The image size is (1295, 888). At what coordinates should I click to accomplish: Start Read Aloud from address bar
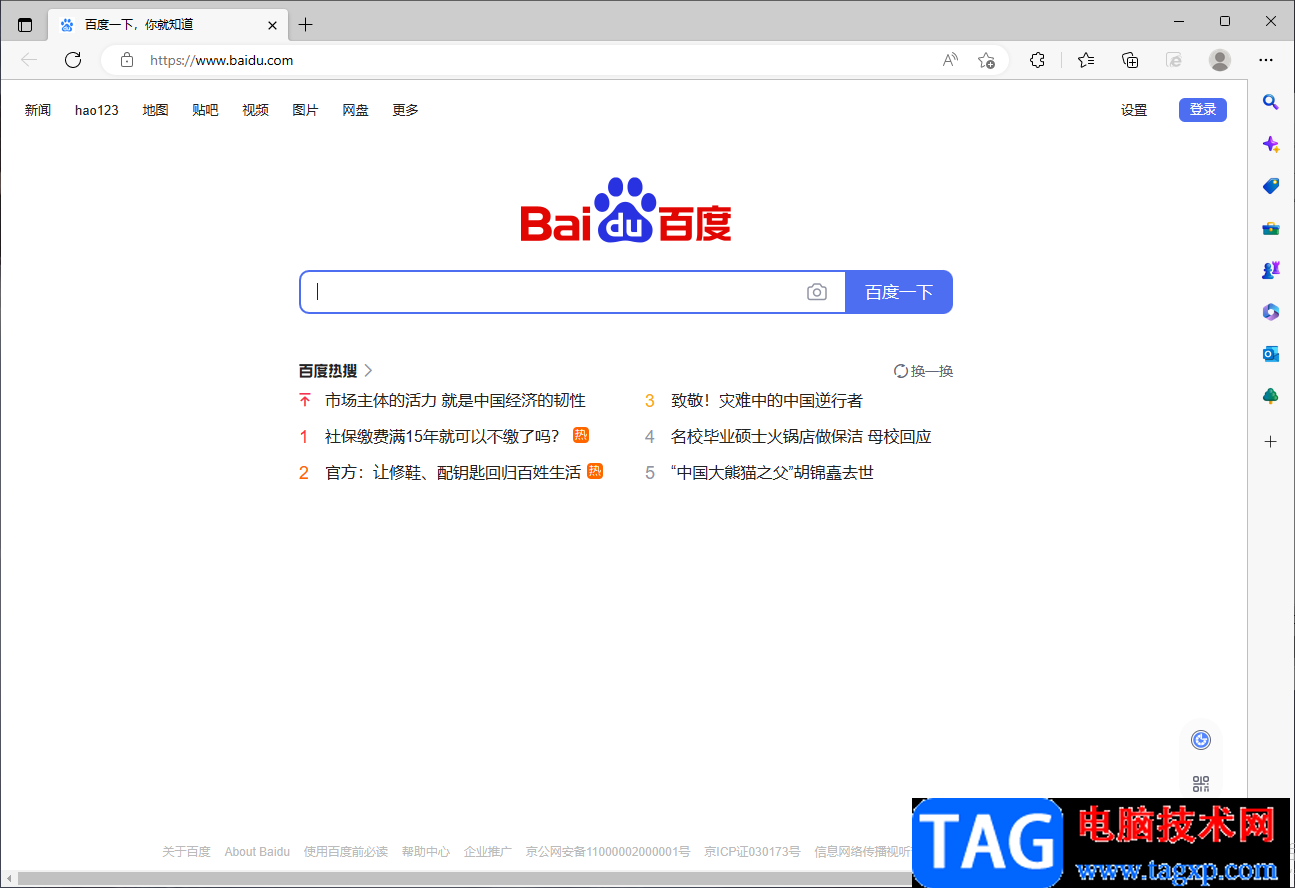950,60
